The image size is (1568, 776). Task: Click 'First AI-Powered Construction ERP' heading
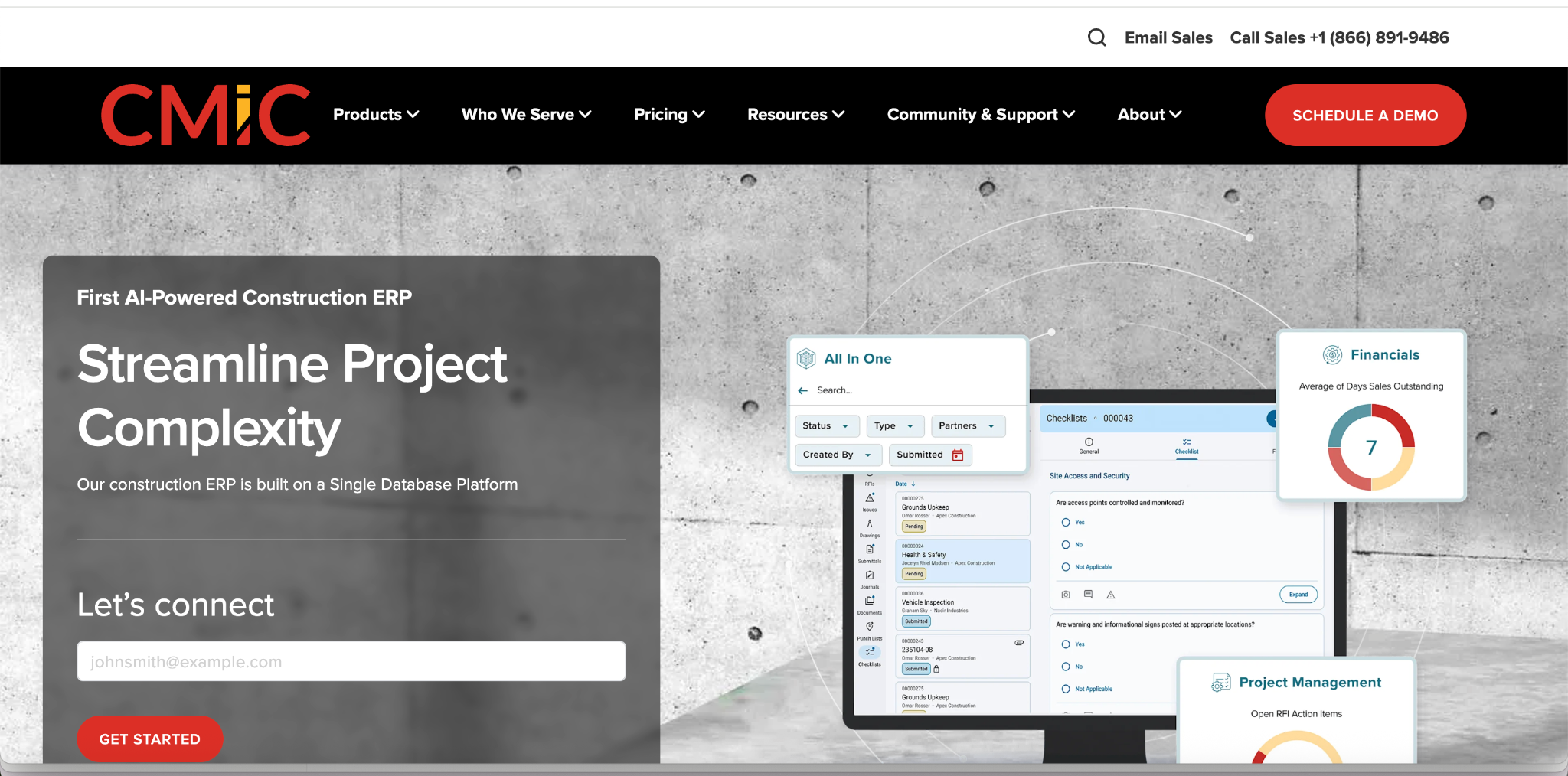[244, 298]
